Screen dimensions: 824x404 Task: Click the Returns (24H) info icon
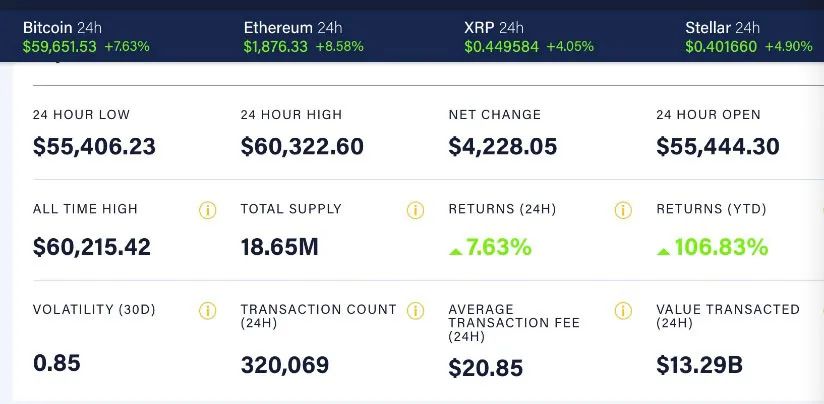623,210
